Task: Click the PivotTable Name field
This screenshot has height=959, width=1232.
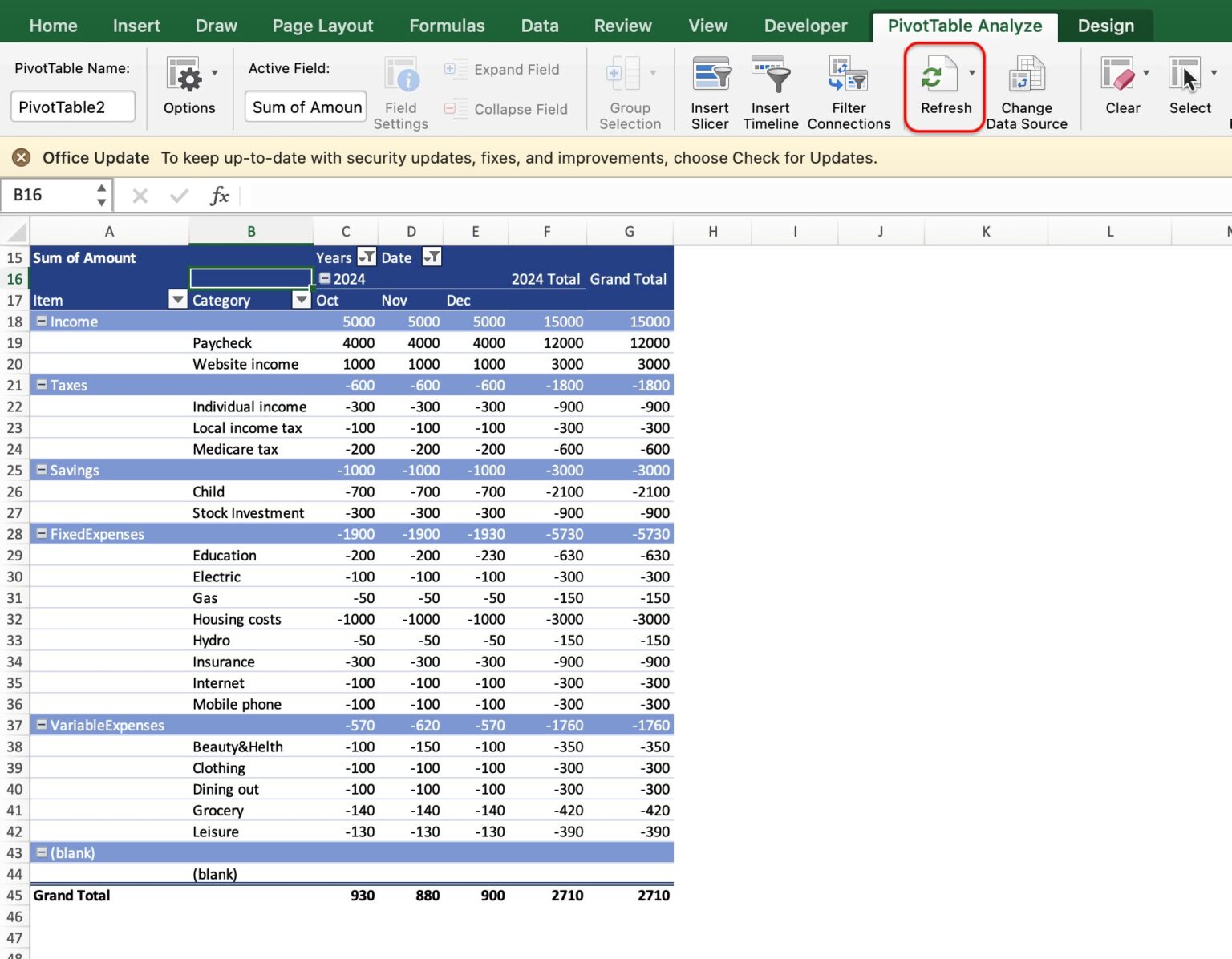Action: pyautogui.click(x=73, y=107)
